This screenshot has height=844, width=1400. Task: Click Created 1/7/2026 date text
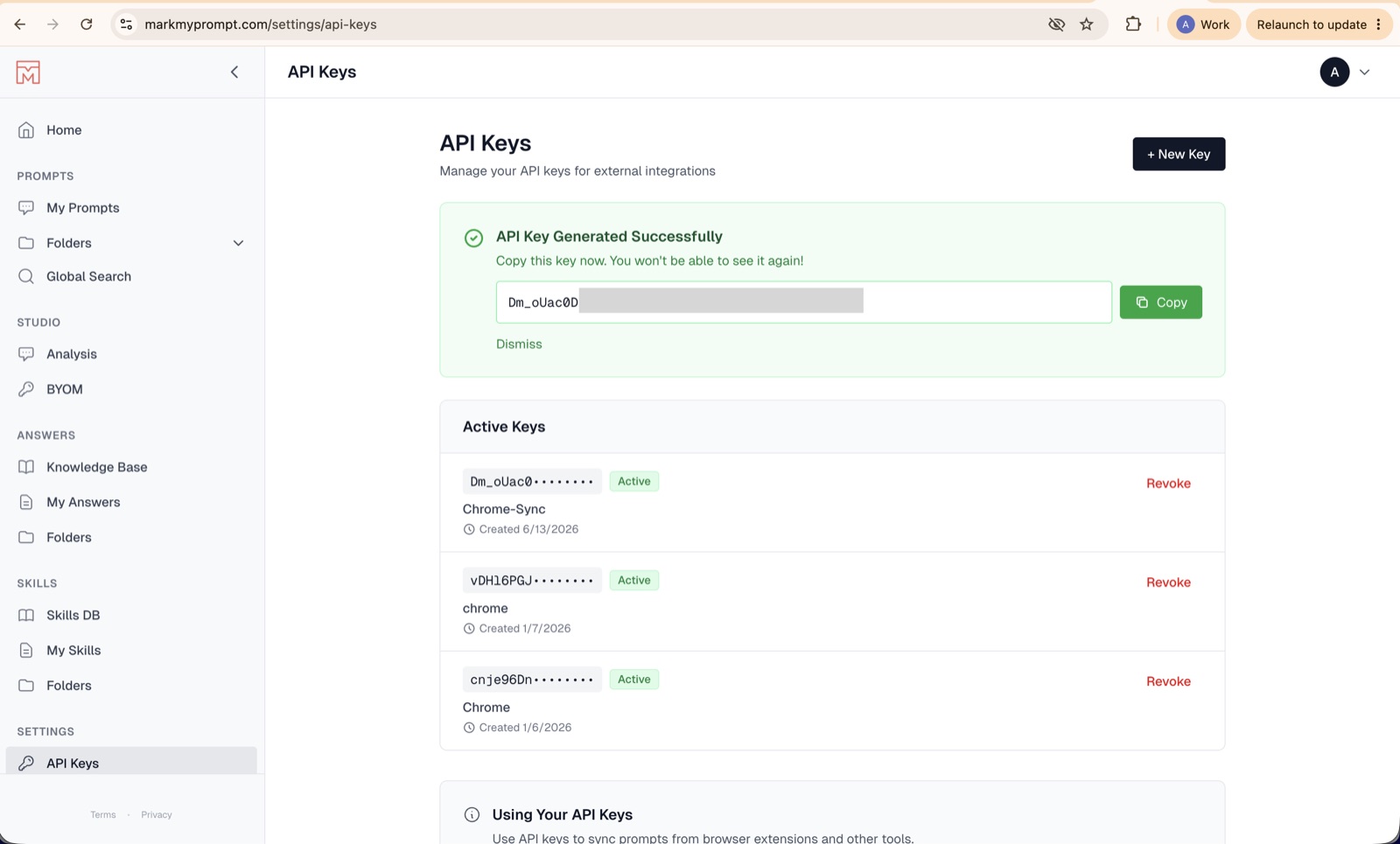click(524, 628)
